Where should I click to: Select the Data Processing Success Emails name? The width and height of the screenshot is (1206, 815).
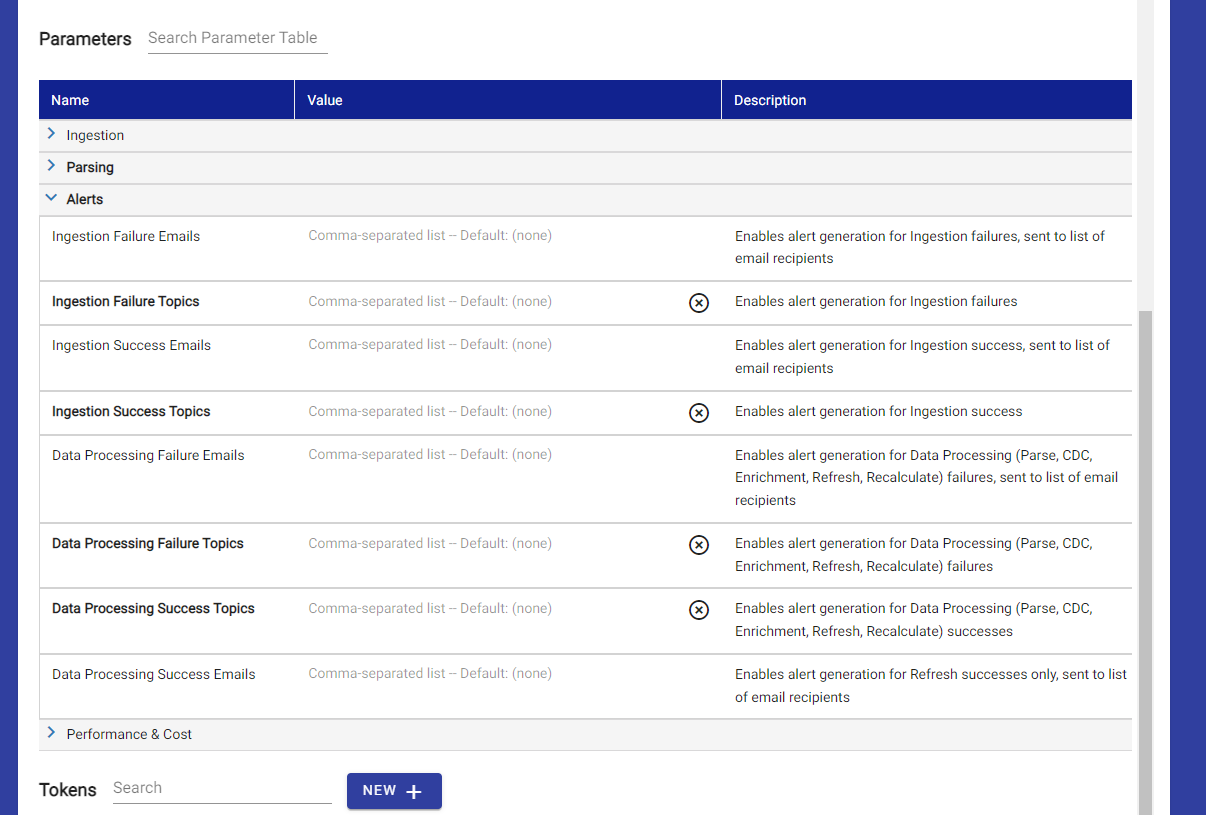pyautogui.click(x=154, y=675)
